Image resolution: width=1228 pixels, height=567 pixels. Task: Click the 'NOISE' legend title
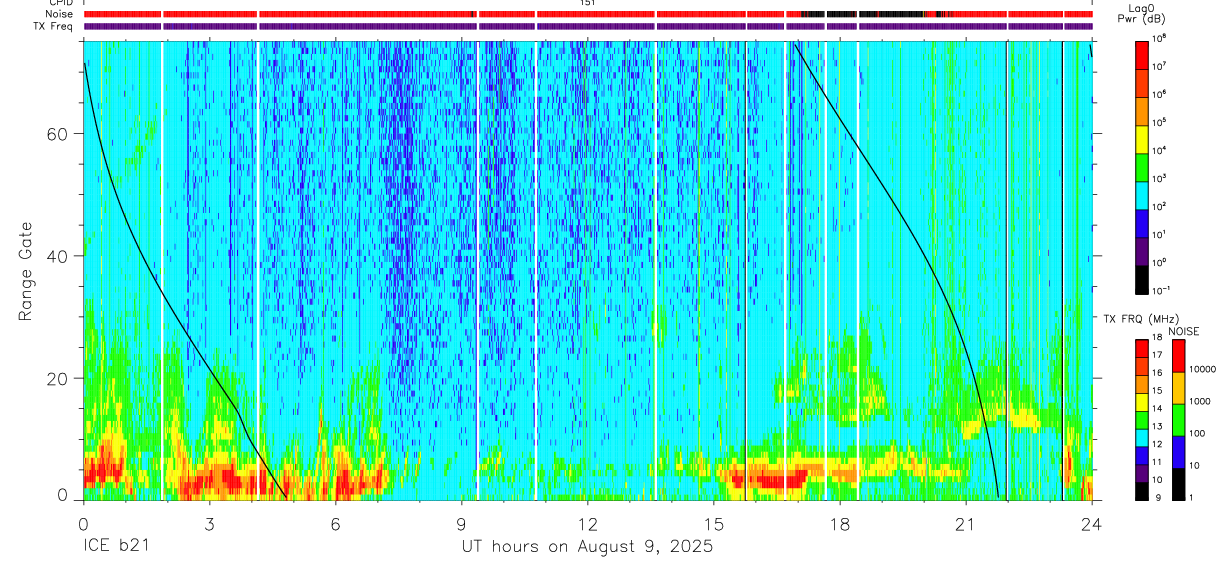coord(1183,331)
